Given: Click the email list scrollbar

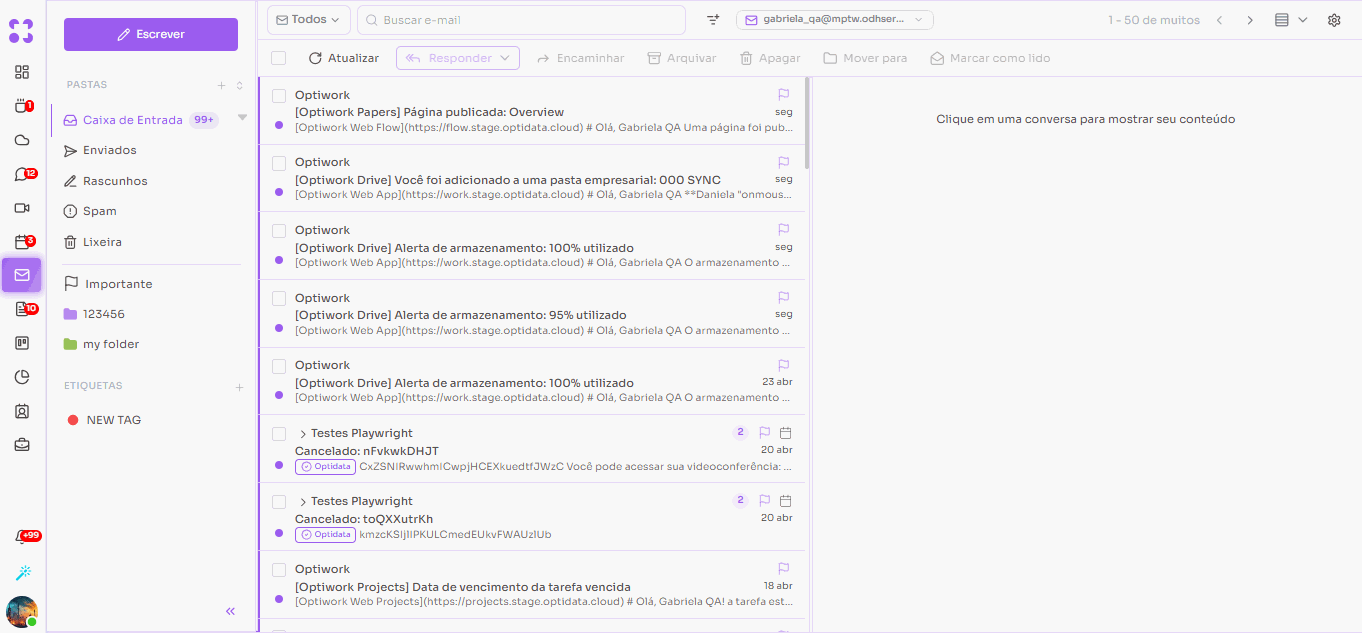Looking at the screenshot, I should [x=807, y=123].
